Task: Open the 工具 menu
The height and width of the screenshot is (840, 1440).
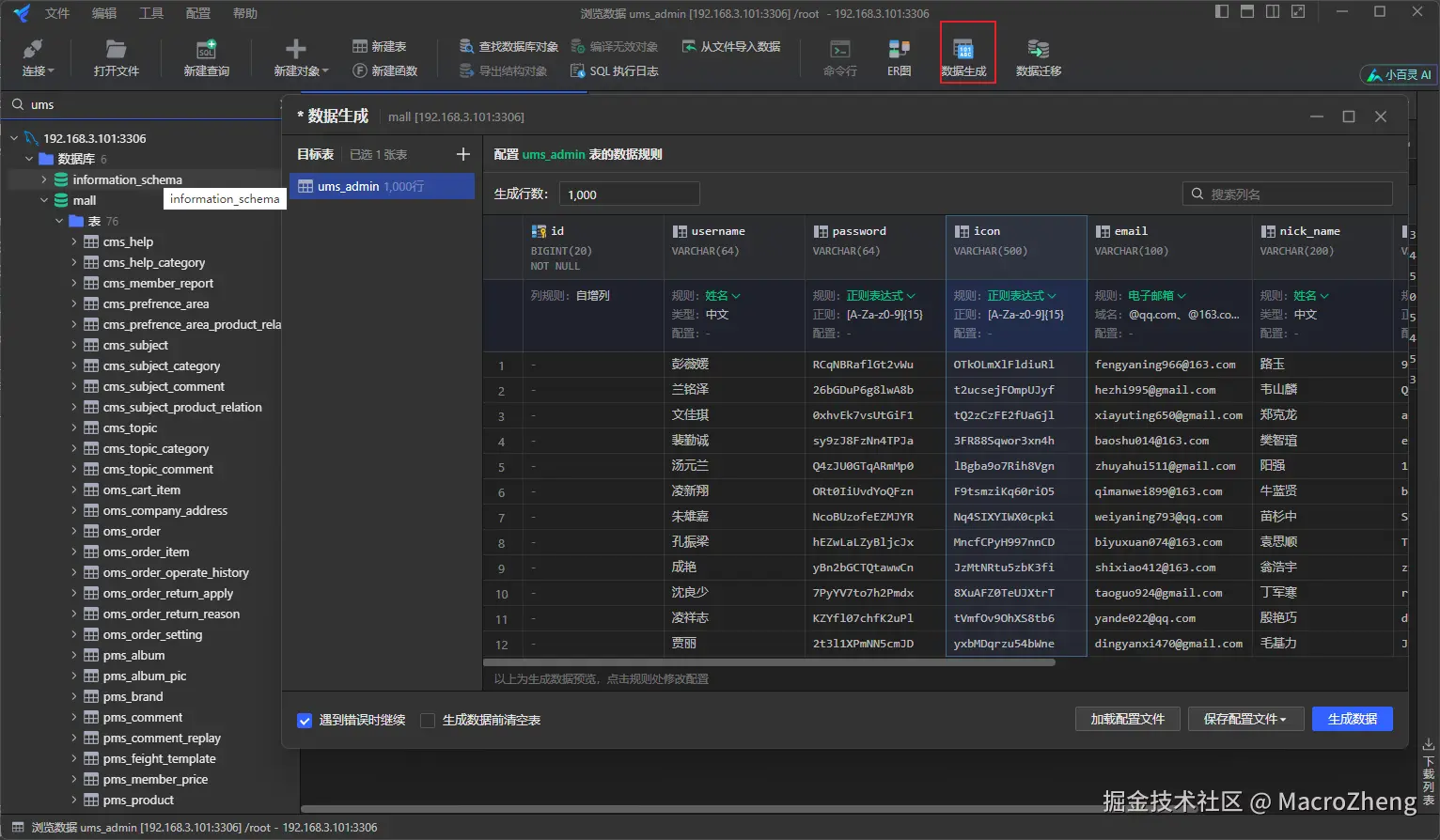Action: pyautogui.click(x=150, y=13)
